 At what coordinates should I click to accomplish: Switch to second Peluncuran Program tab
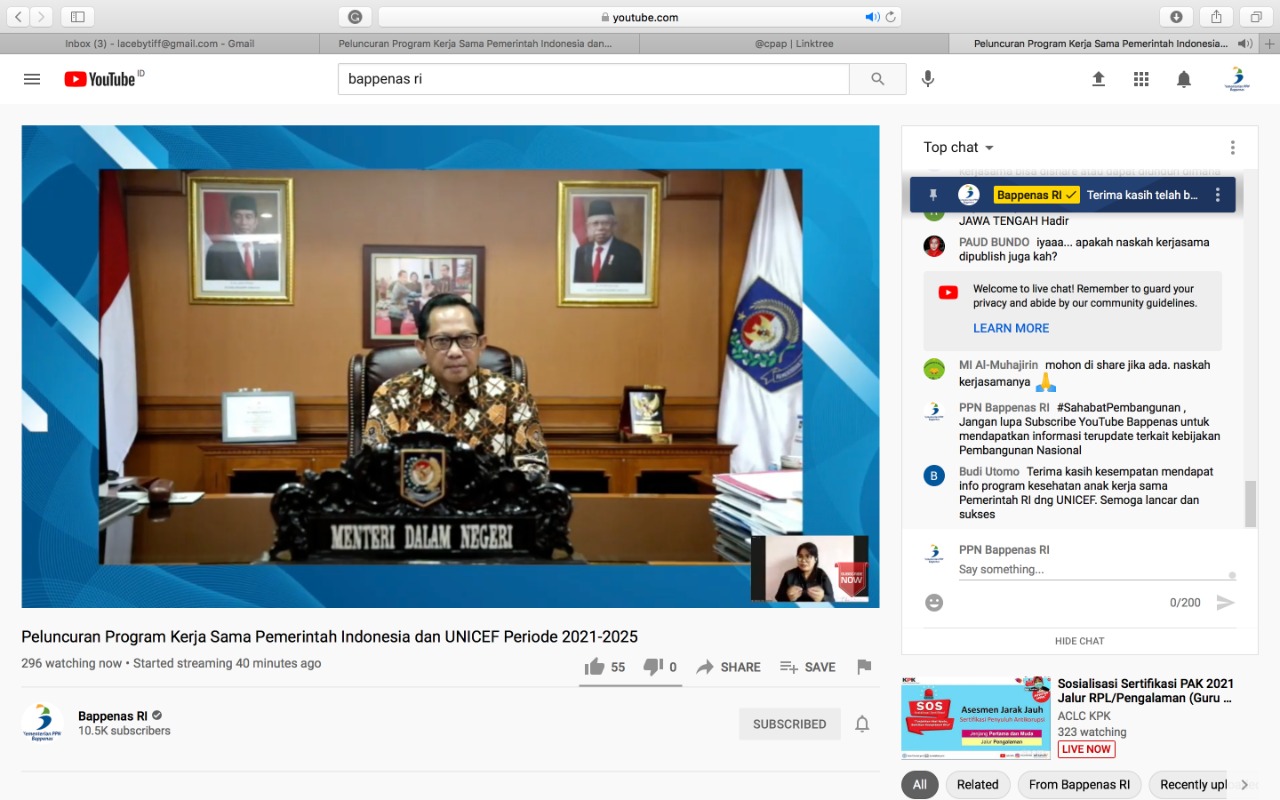pyautogui.click(x=479, y=44)
